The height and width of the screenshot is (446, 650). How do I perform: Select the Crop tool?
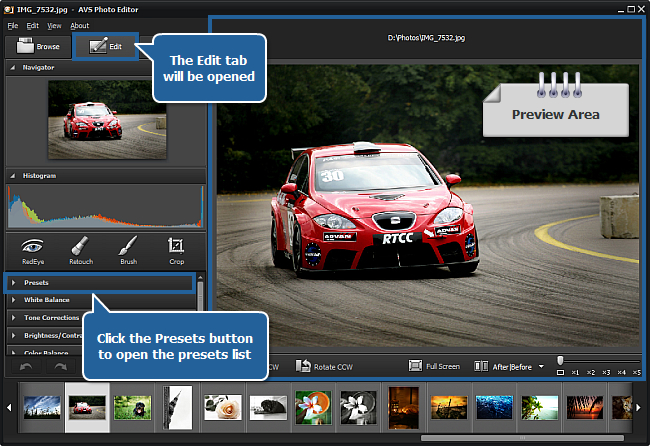click(176, 251)
